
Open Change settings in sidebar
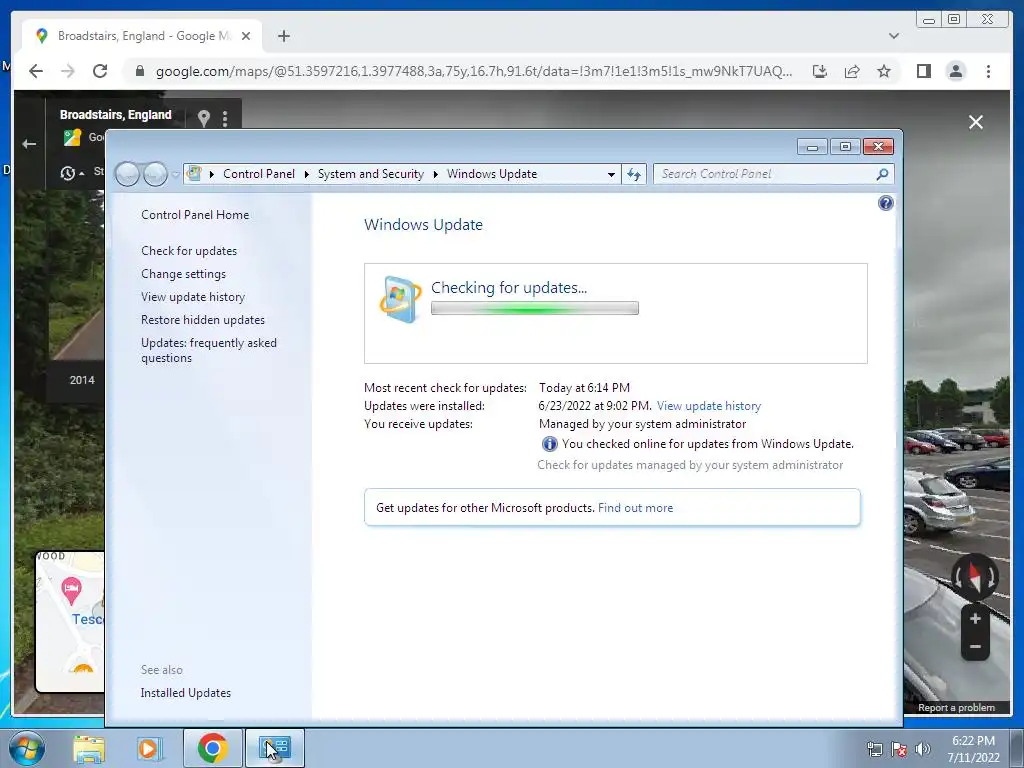(x=184, y=274)
